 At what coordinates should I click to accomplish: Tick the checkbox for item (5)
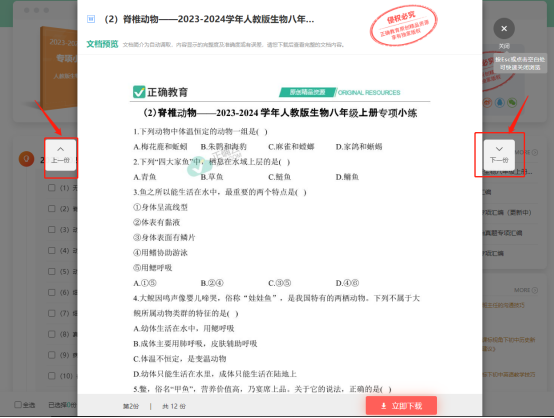(x=52, y=271)
